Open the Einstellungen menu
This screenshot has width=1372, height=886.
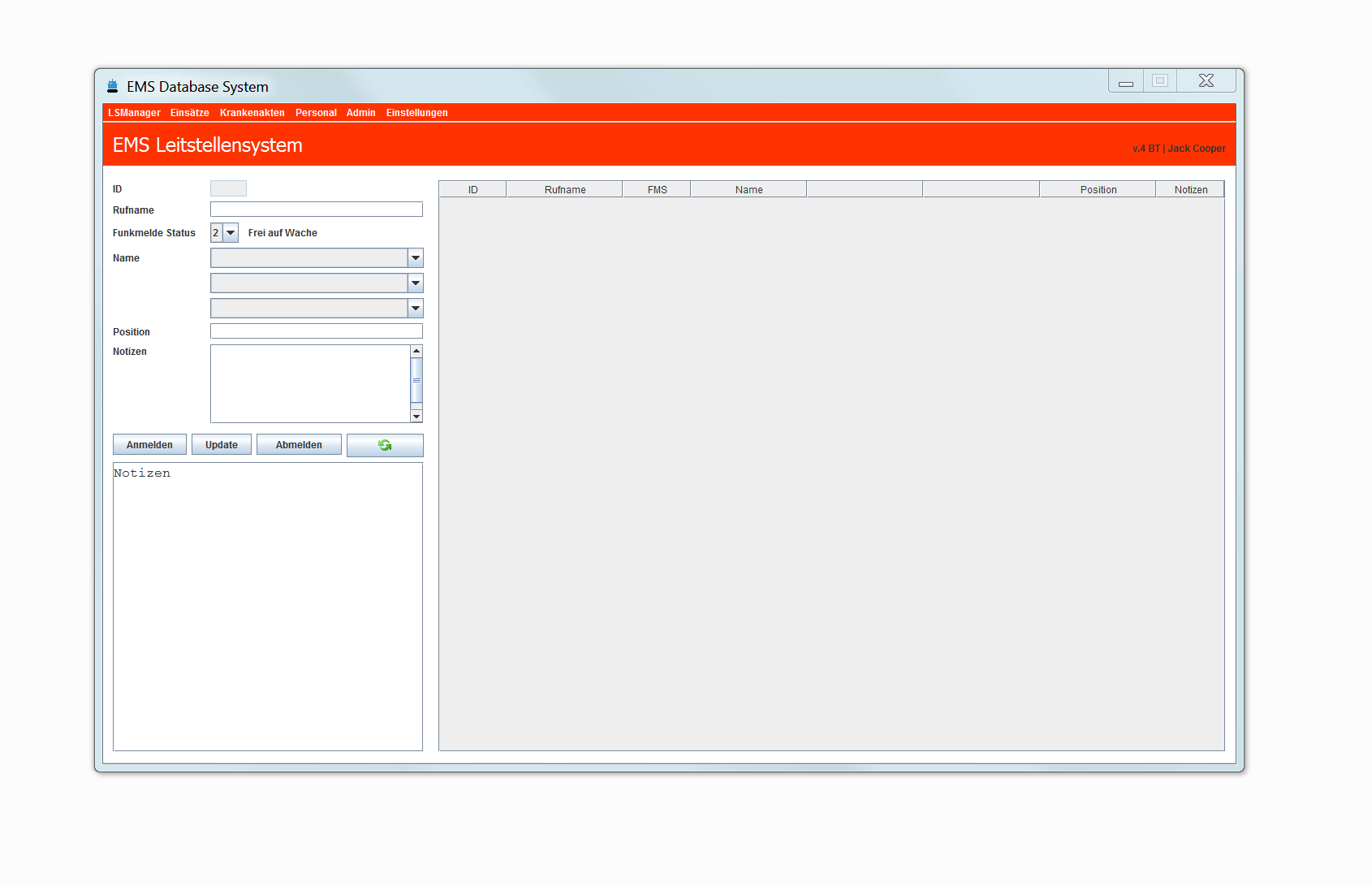click(x=416, y=113)
